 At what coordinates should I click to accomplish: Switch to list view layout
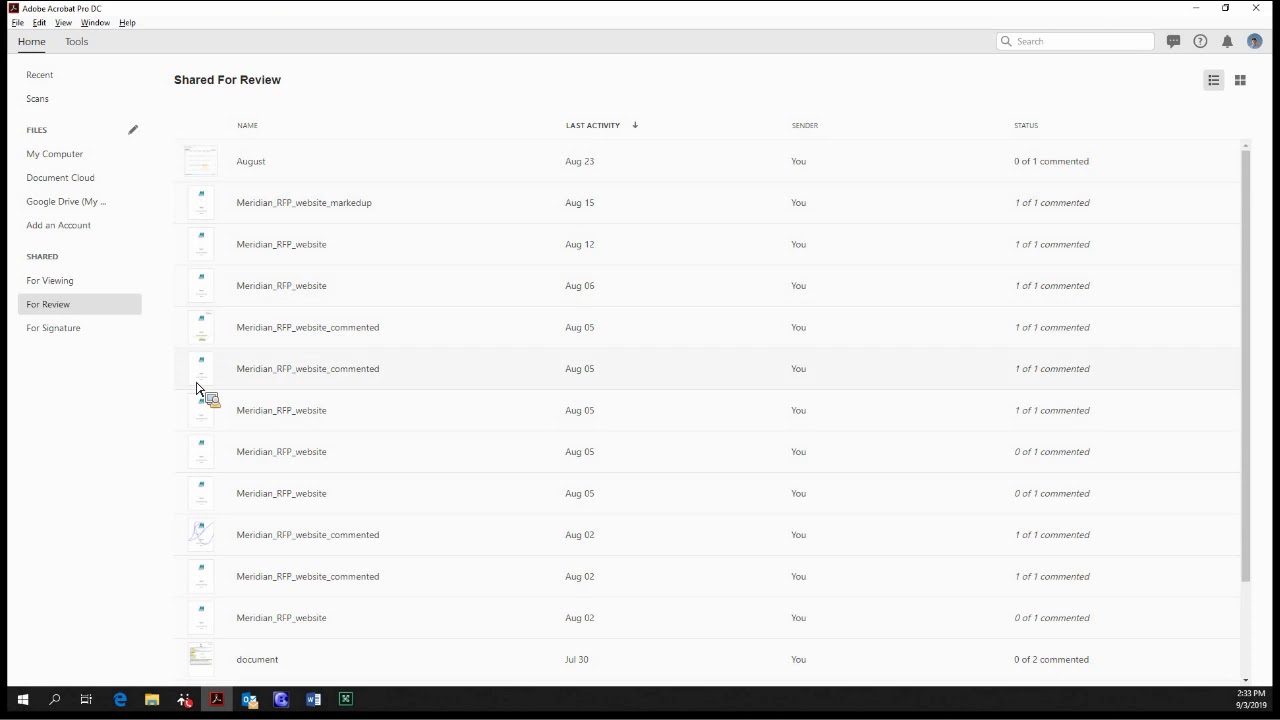point(1214,80)
